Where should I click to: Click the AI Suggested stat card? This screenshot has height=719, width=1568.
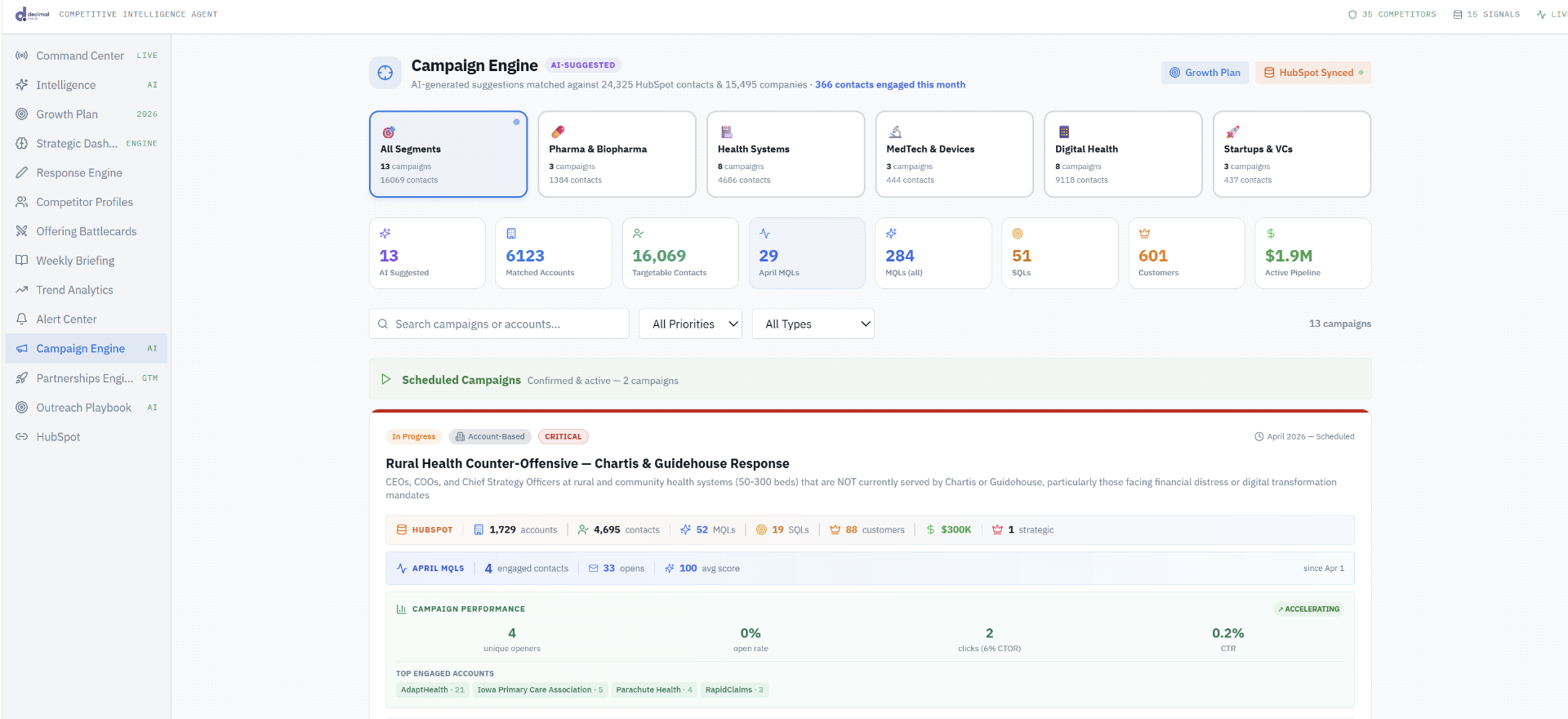tap(427, 253)
